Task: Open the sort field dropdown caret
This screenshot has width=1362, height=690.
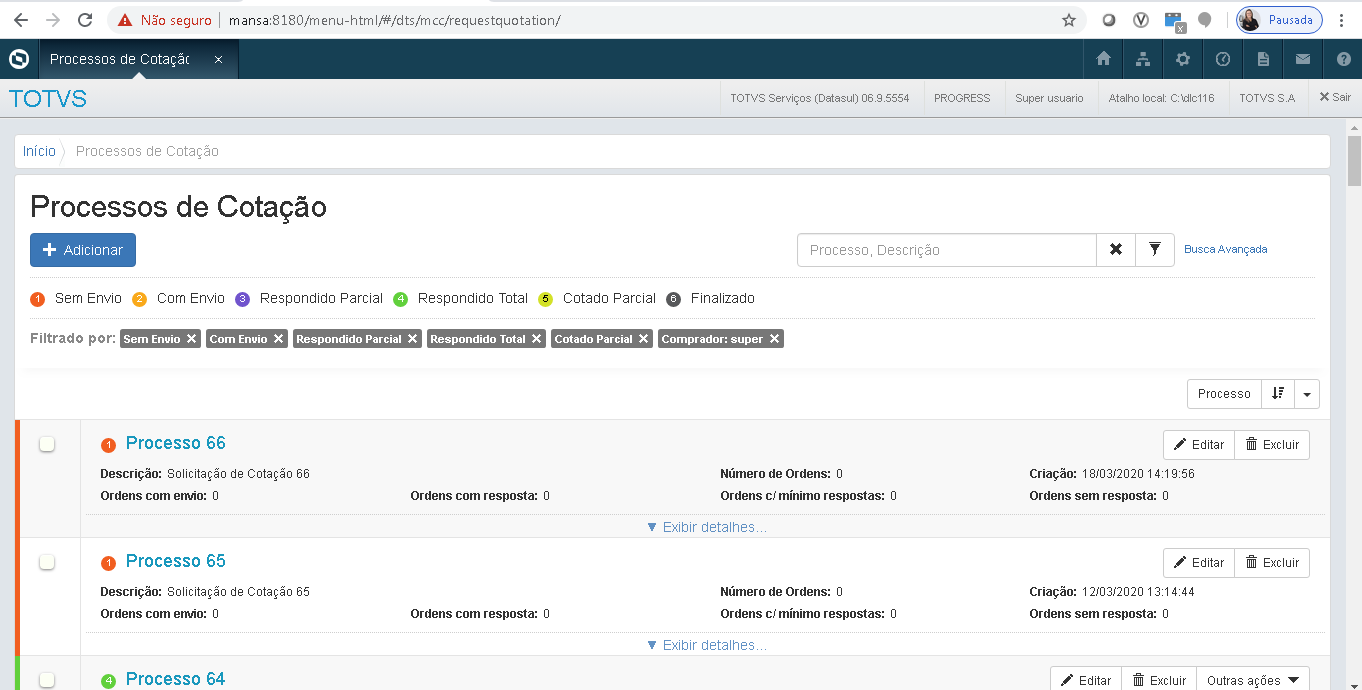Action: 1307,394
